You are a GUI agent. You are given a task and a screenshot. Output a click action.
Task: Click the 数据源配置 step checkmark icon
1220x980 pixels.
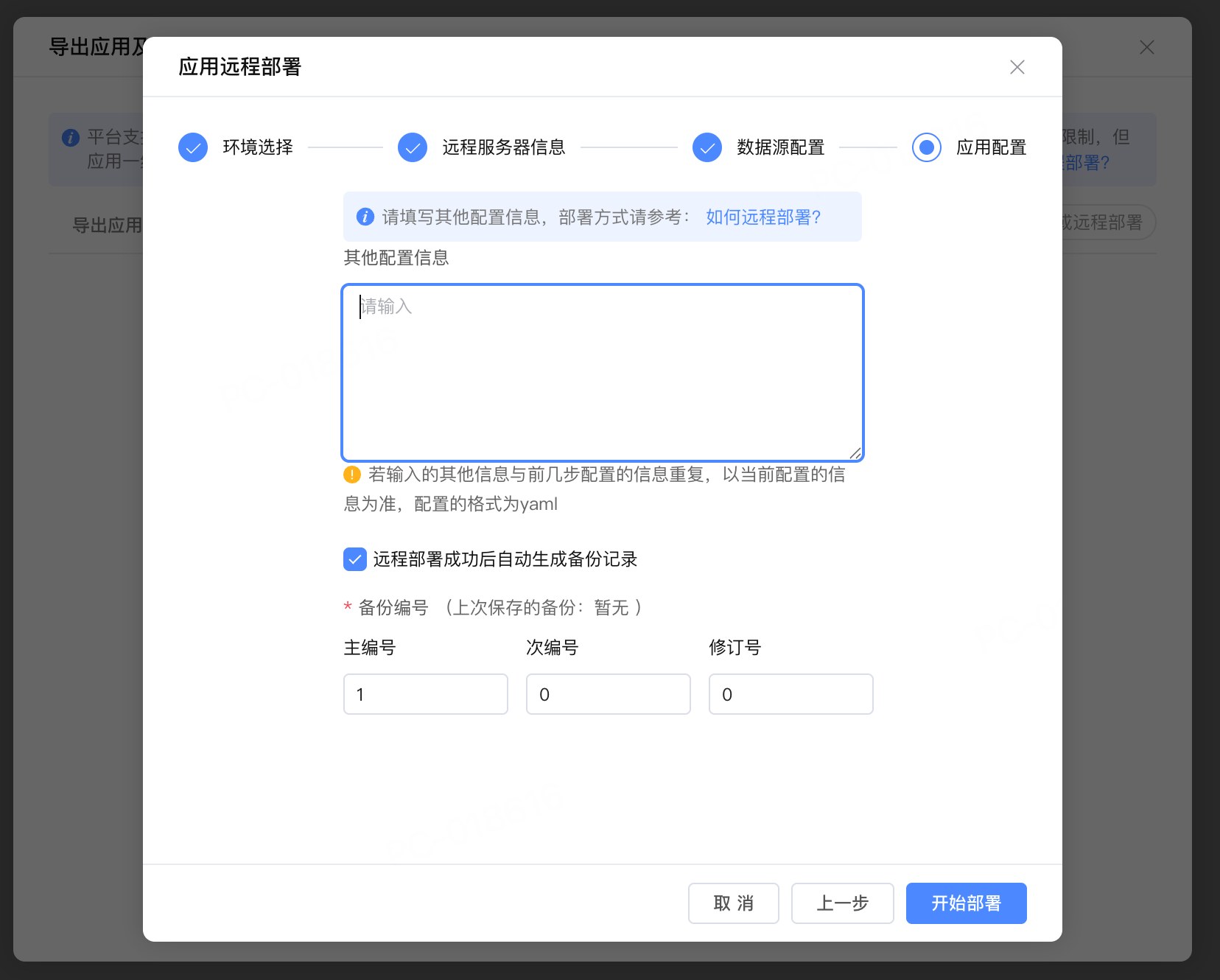coord(707,147)
